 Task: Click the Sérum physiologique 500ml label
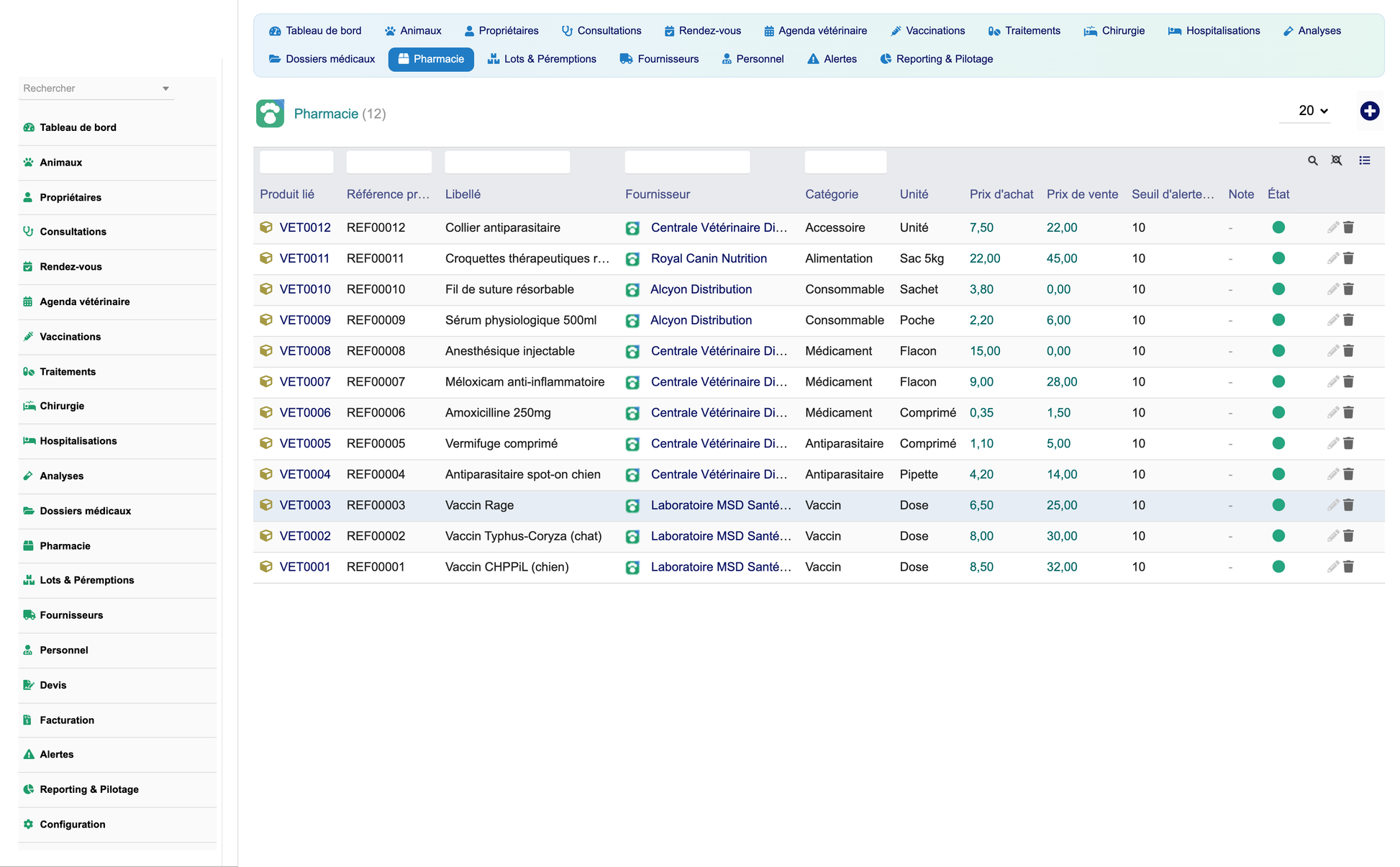521,320
